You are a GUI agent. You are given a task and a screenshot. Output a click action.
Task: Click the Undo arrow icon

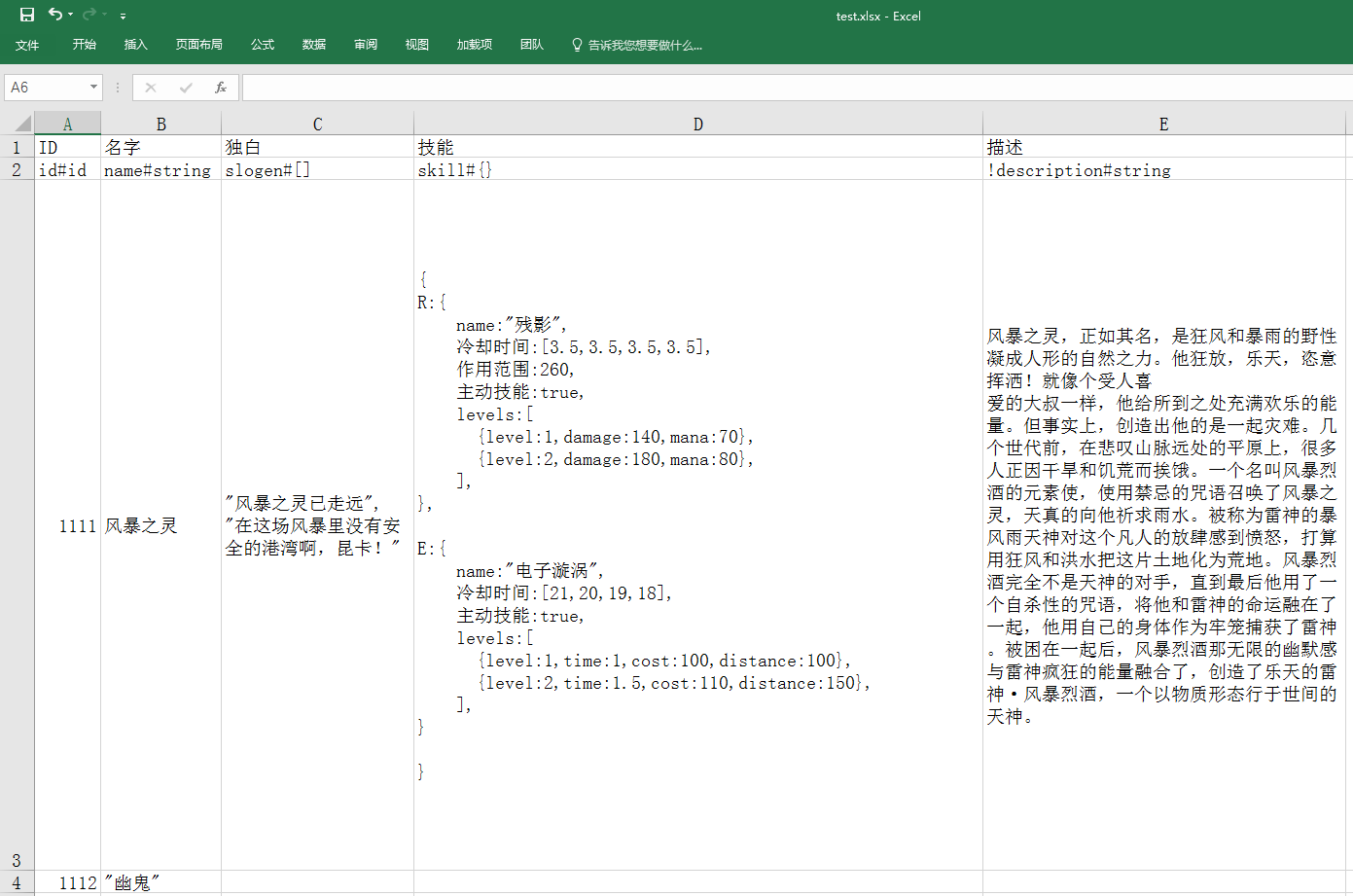point(55,15)
